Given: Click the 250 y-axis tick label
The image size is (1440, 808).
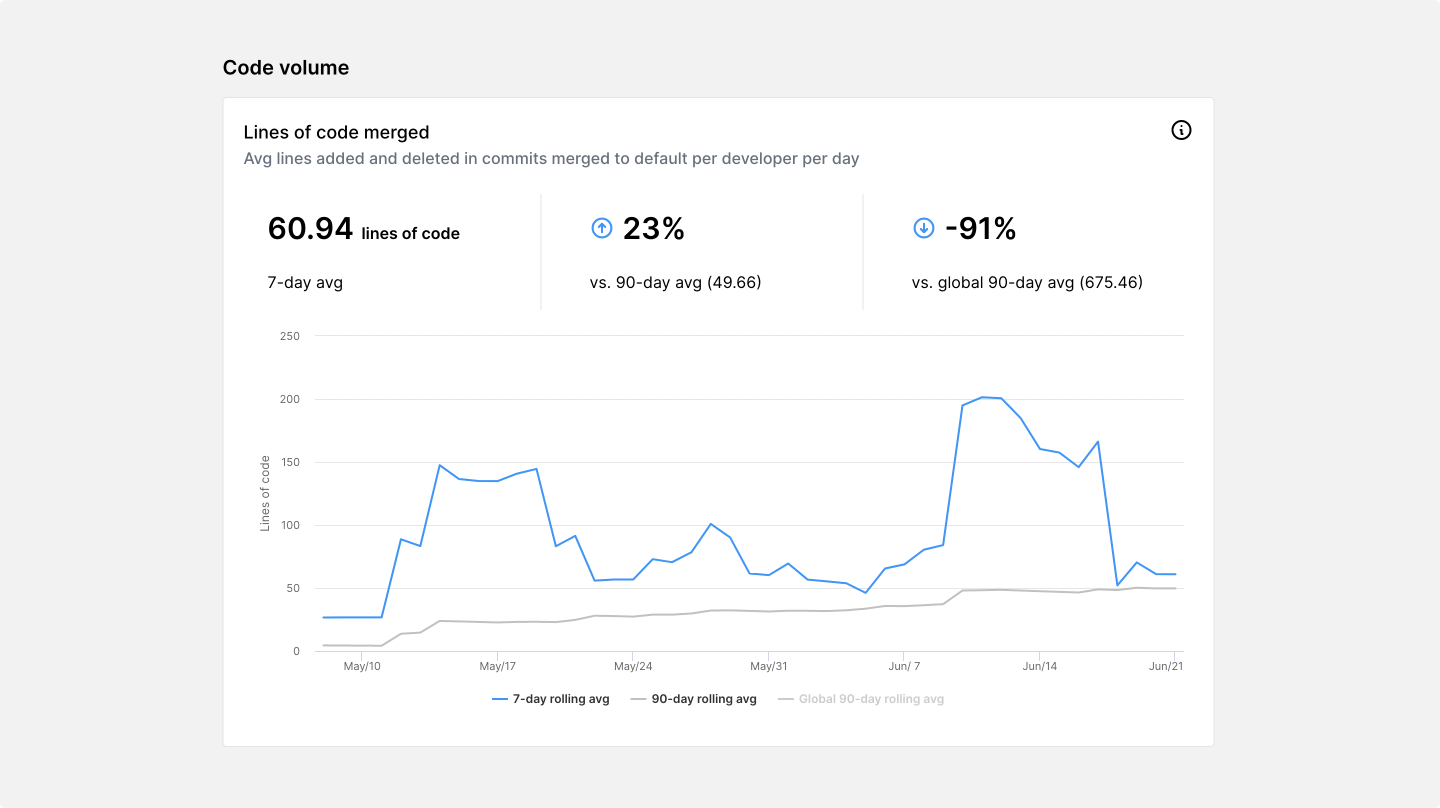Looking at the screenshot, I should point(290,336).
